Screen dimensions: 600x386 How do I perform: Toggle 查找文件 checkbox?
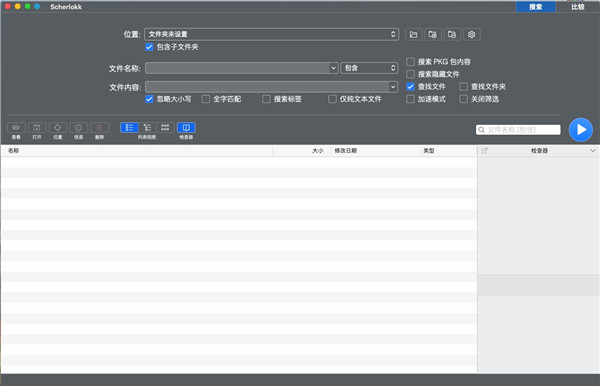click(411, 86)
